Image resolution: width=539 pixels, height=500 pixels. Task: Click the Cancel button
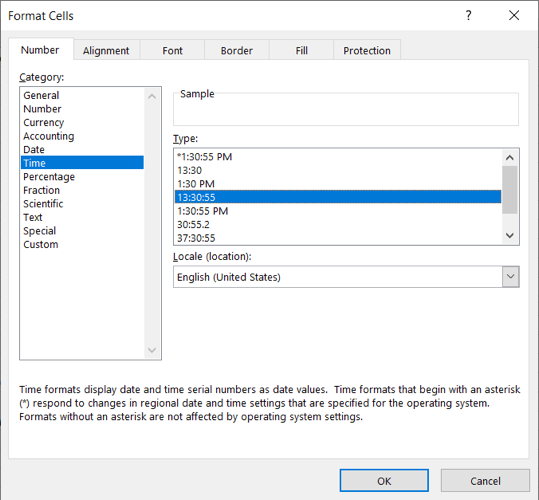tap(485, 480)
